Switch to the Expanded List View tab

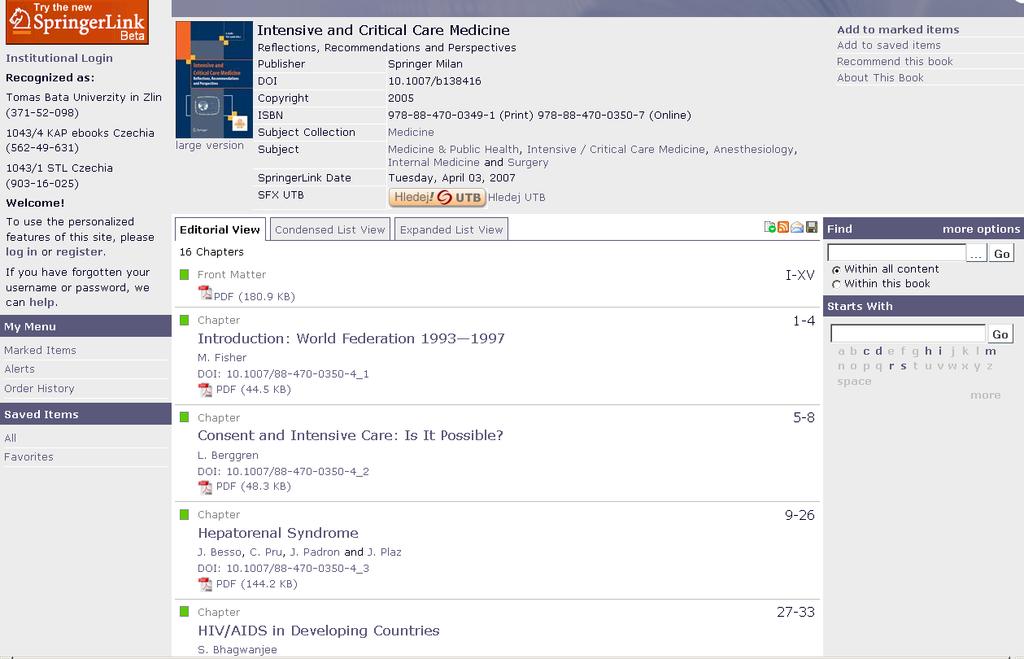451,229
